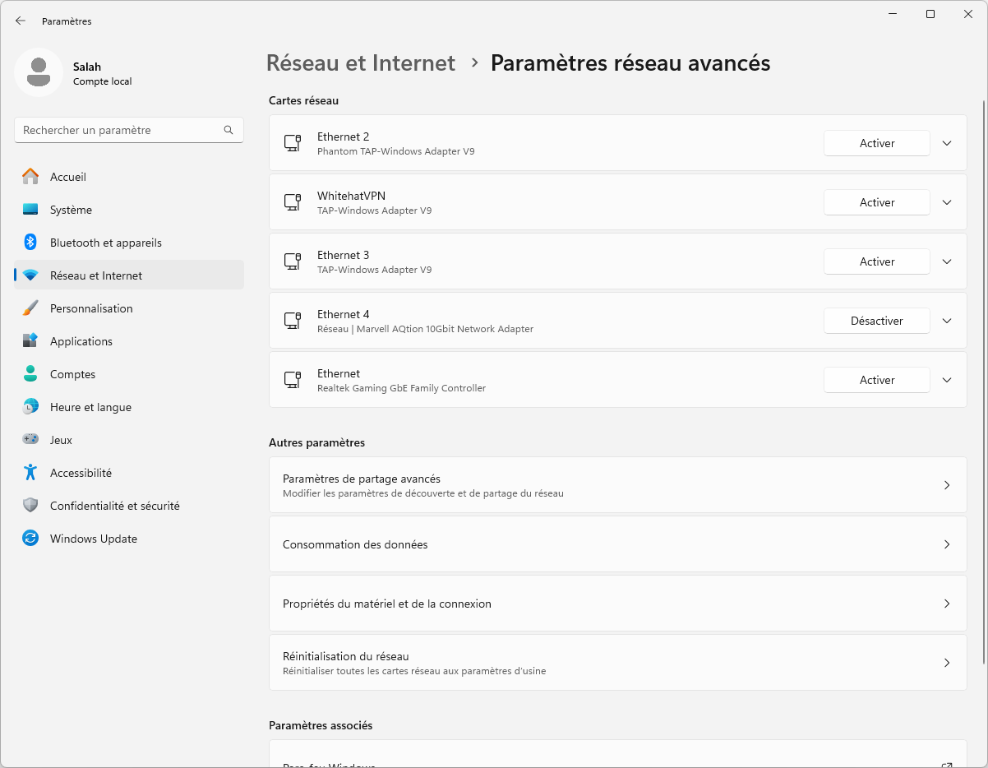Image resolution: width=988 pixels, height=768 pixels.
Task: Expand the Realtek Ethernet adapter details
Action: click(946, 380)
